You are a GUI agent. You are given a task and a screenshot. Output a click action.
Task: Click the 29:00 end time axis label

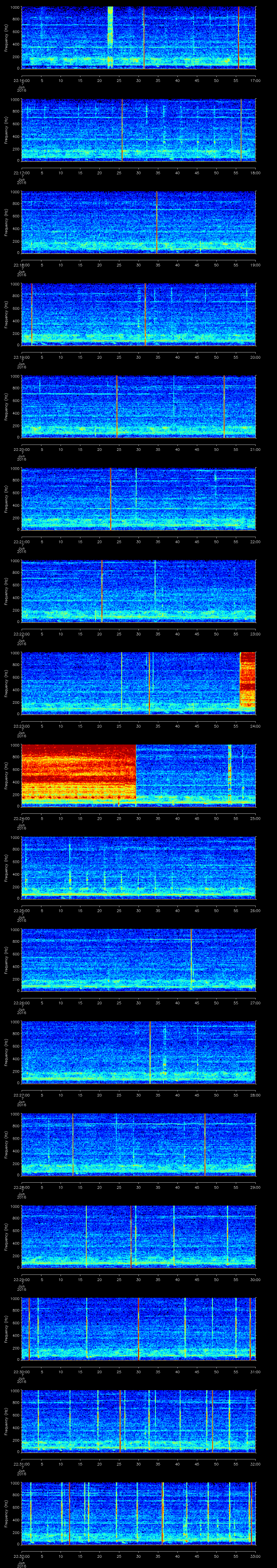(255, 1187)
